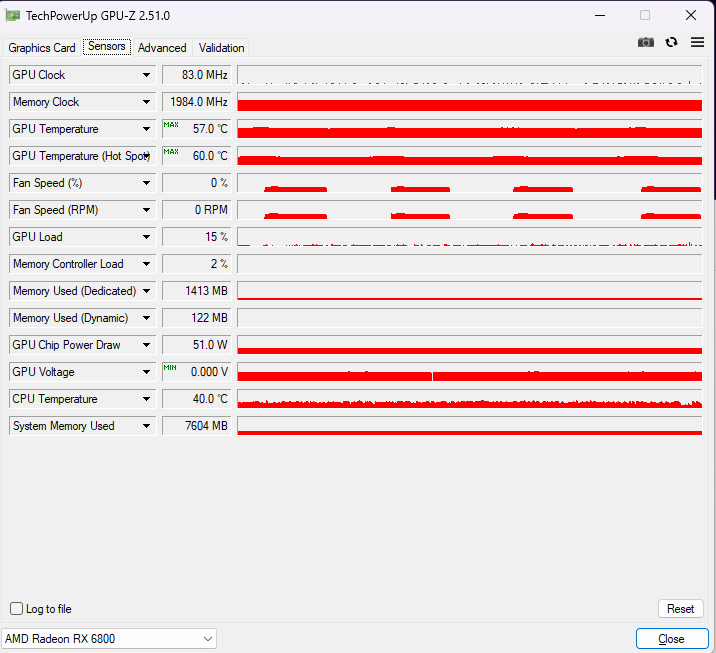The height and width of the screenshot is (653, 716).
Task: Click the GPU Clock history graph
Action: tap(469, 75)
